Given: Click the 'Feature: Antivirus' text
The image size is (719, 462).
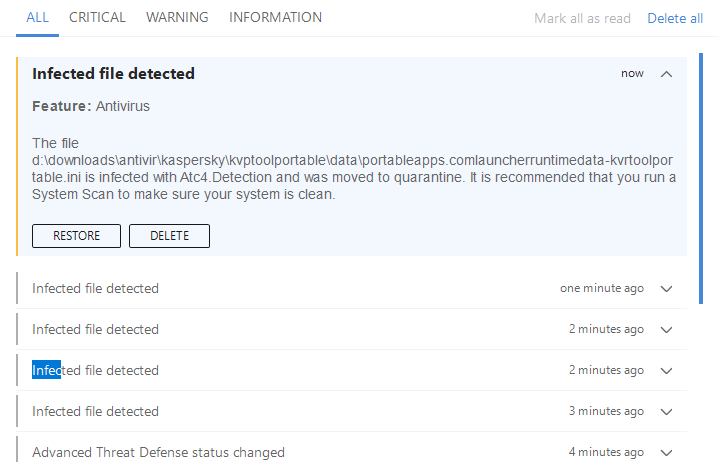Looking at the screenshot, I should pos(91,106).
